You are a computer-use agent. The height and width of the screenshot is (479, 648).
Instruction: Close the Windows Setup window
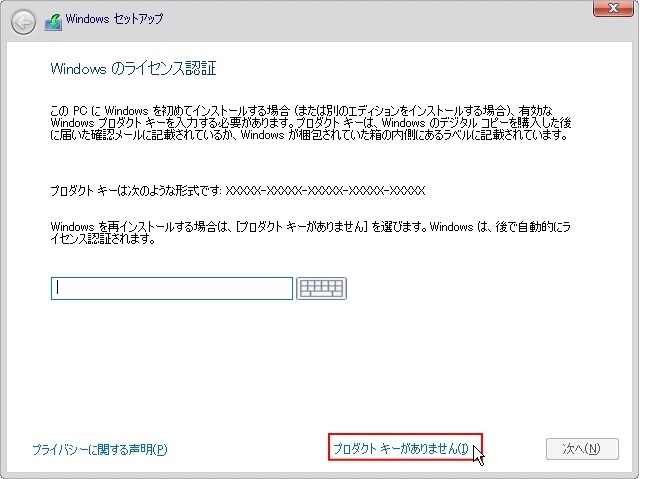pos(613,8)
